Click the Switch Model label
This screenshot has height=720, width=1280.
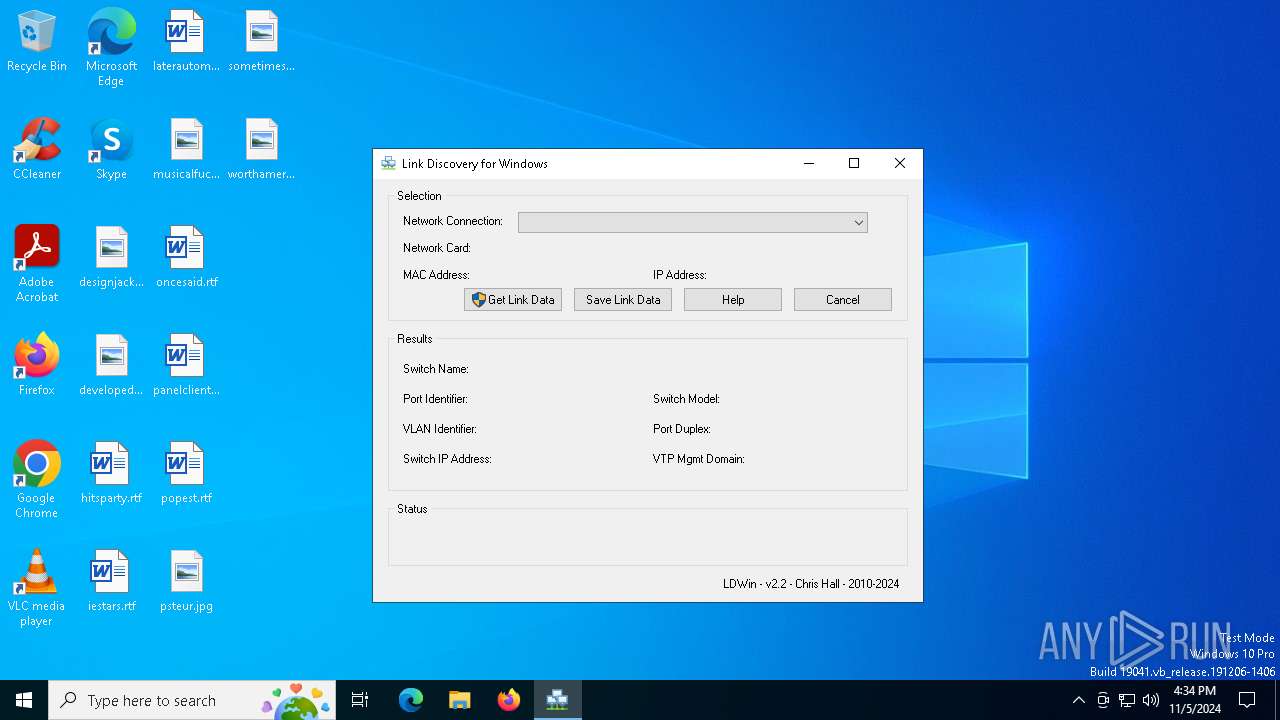[686, 399]
